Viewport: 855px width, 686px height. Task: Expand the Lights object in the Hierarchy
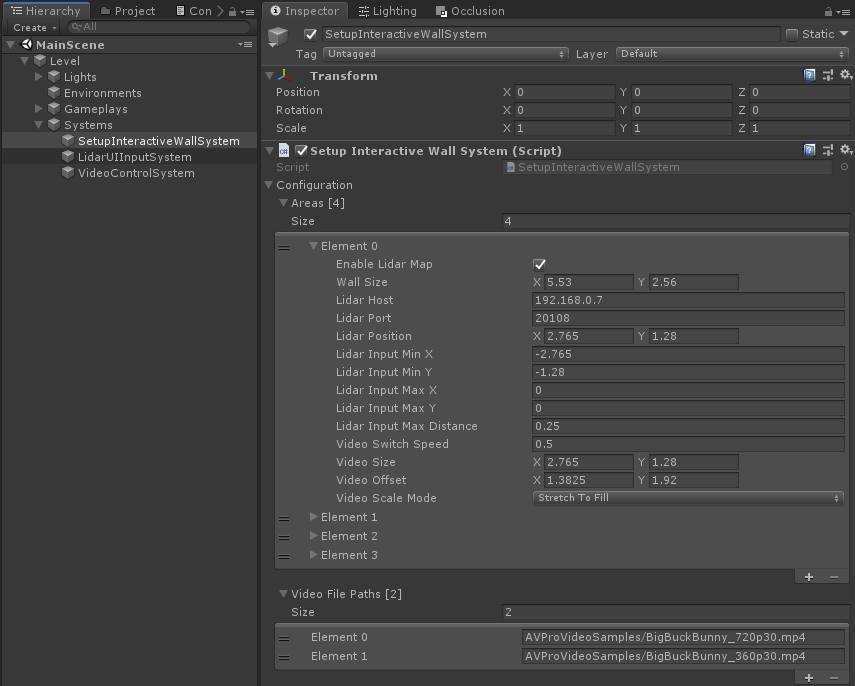click(x=40, y=77)
